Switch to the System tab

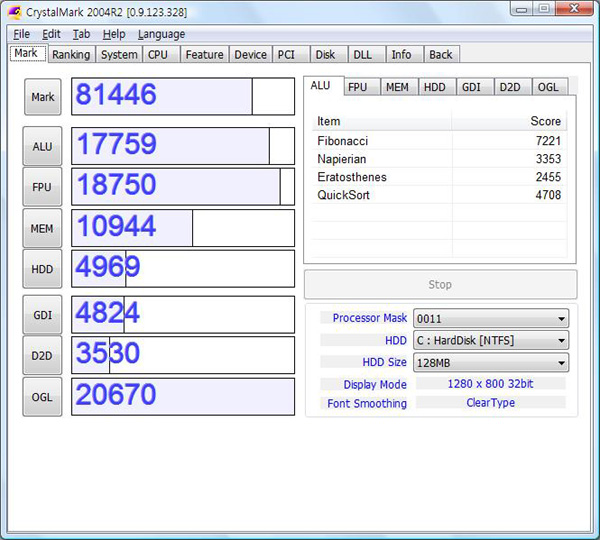(119, 55)
